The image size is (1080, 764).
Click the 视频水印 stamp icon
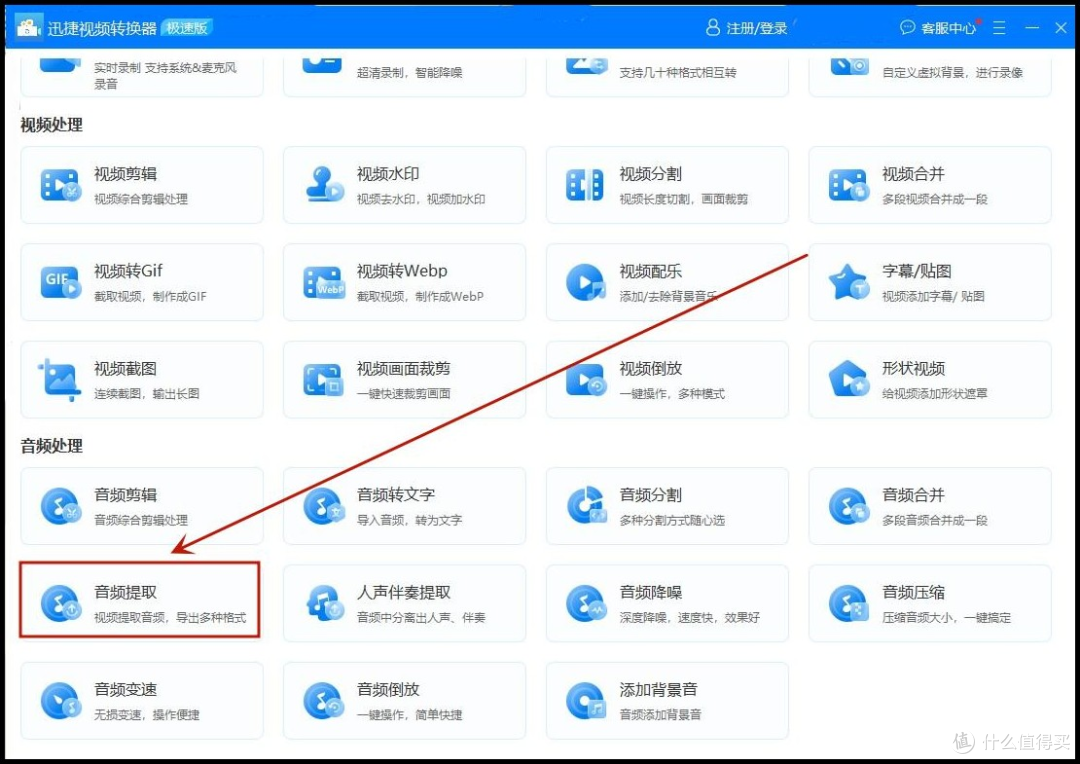coord(324,185)
